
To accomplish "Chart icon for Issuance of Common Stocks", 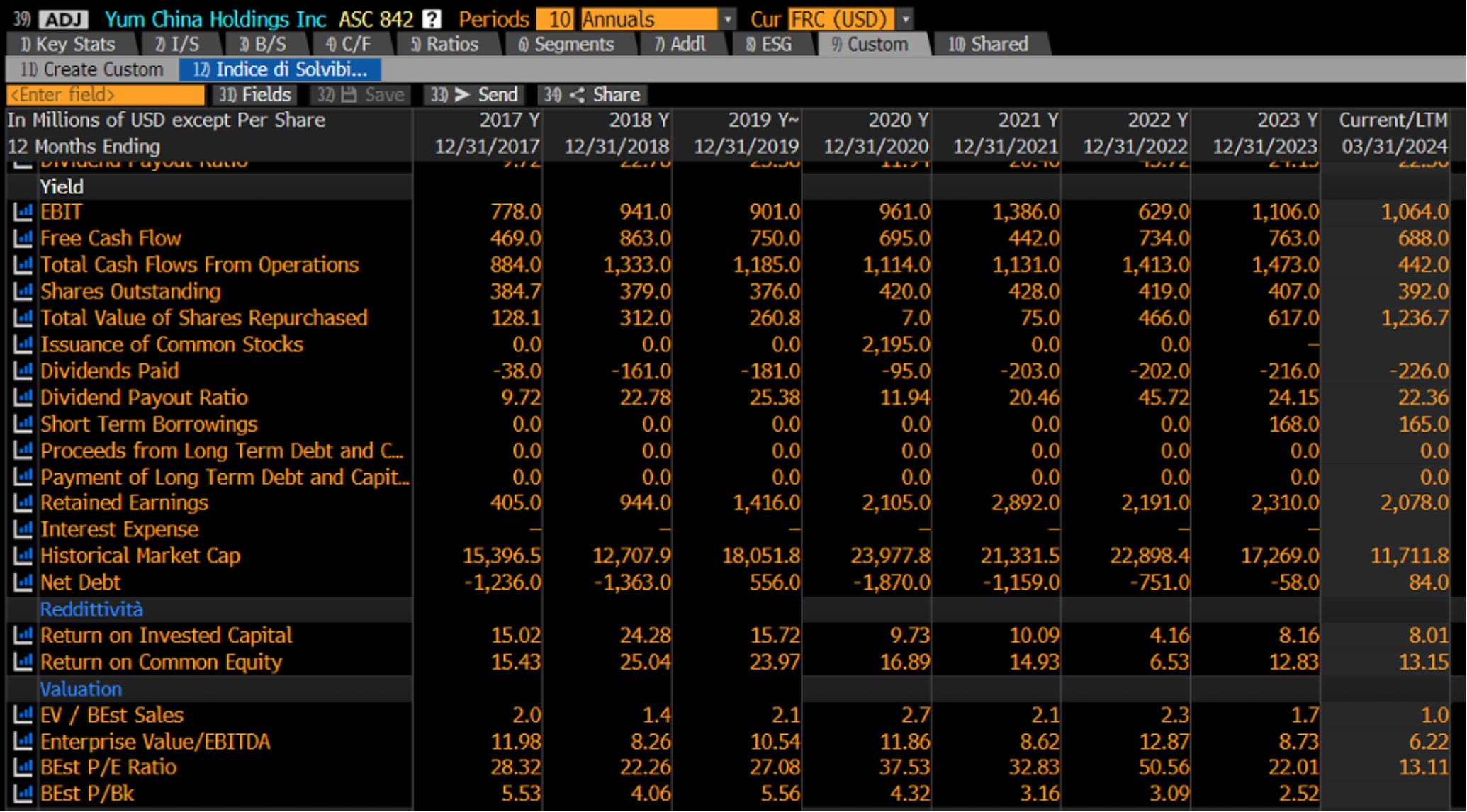I will click(23, 344).
